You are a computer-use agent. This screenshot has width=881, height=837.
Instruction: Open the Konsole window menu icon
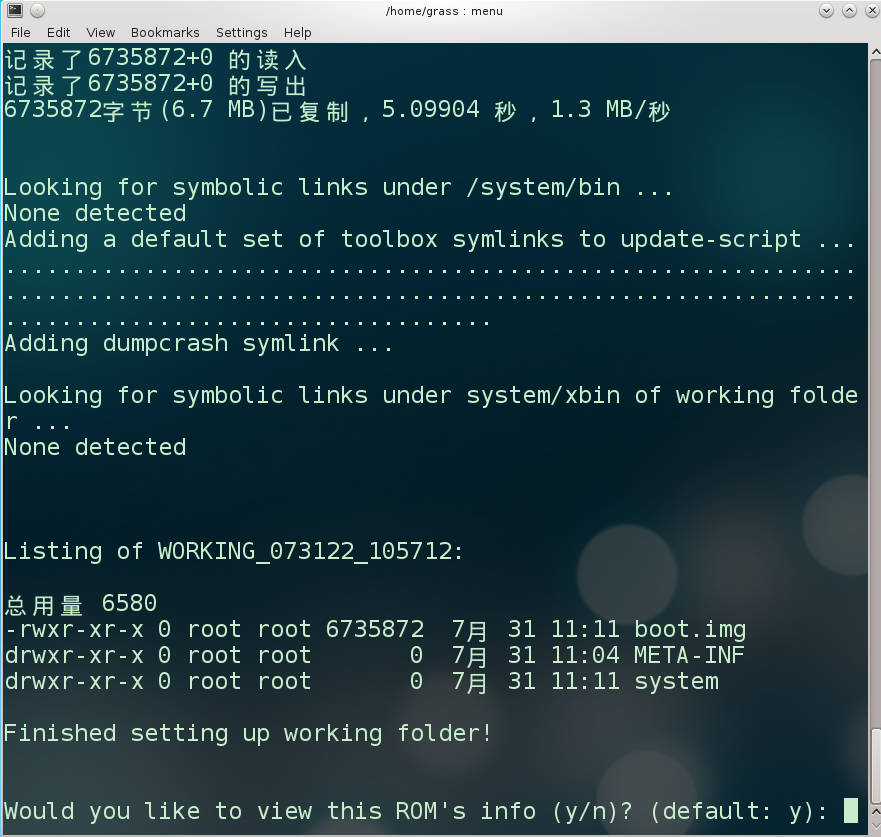14,11
